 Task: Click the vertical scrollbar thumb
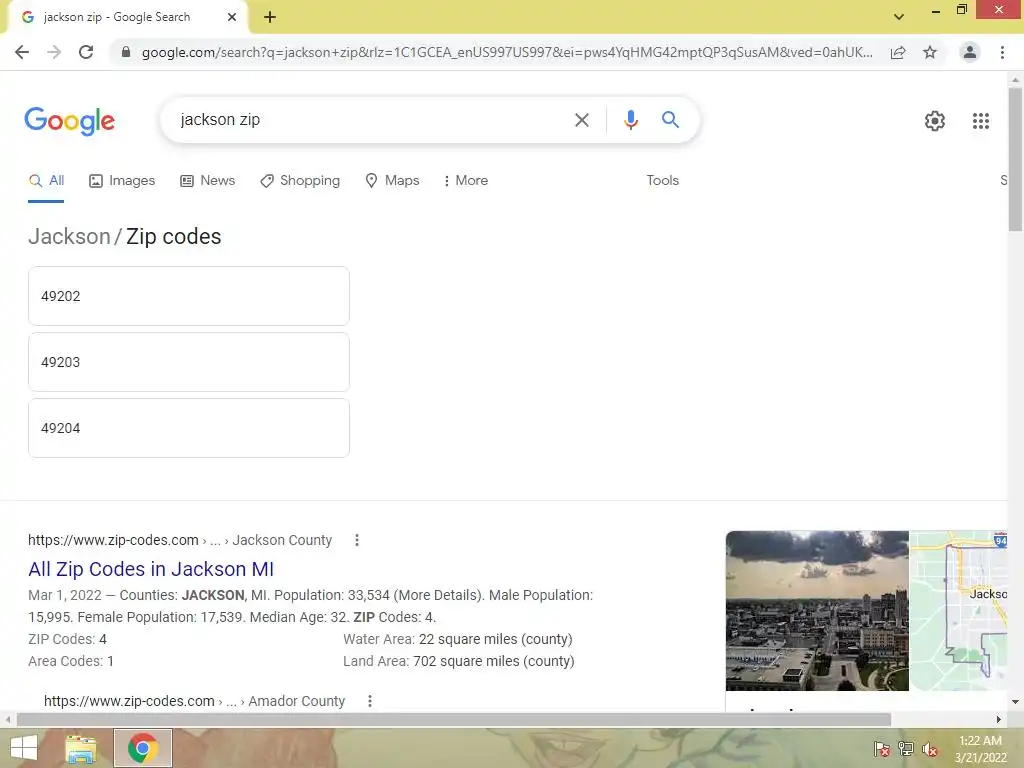click(x=1015, y=159)
